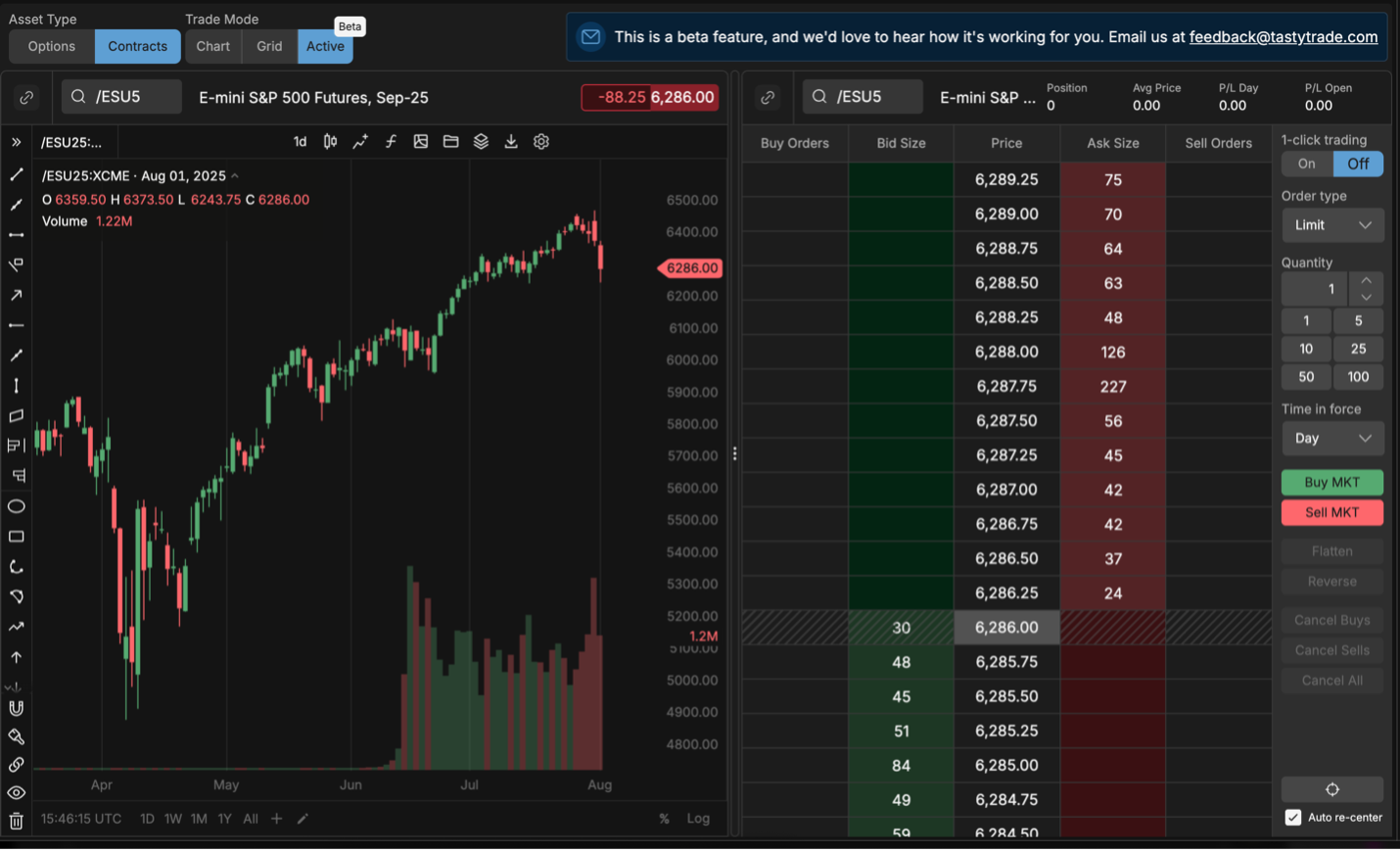Select the trend line drawing tool
Image resolution: width=1400 pixels, height=852 pixels.
16,174
